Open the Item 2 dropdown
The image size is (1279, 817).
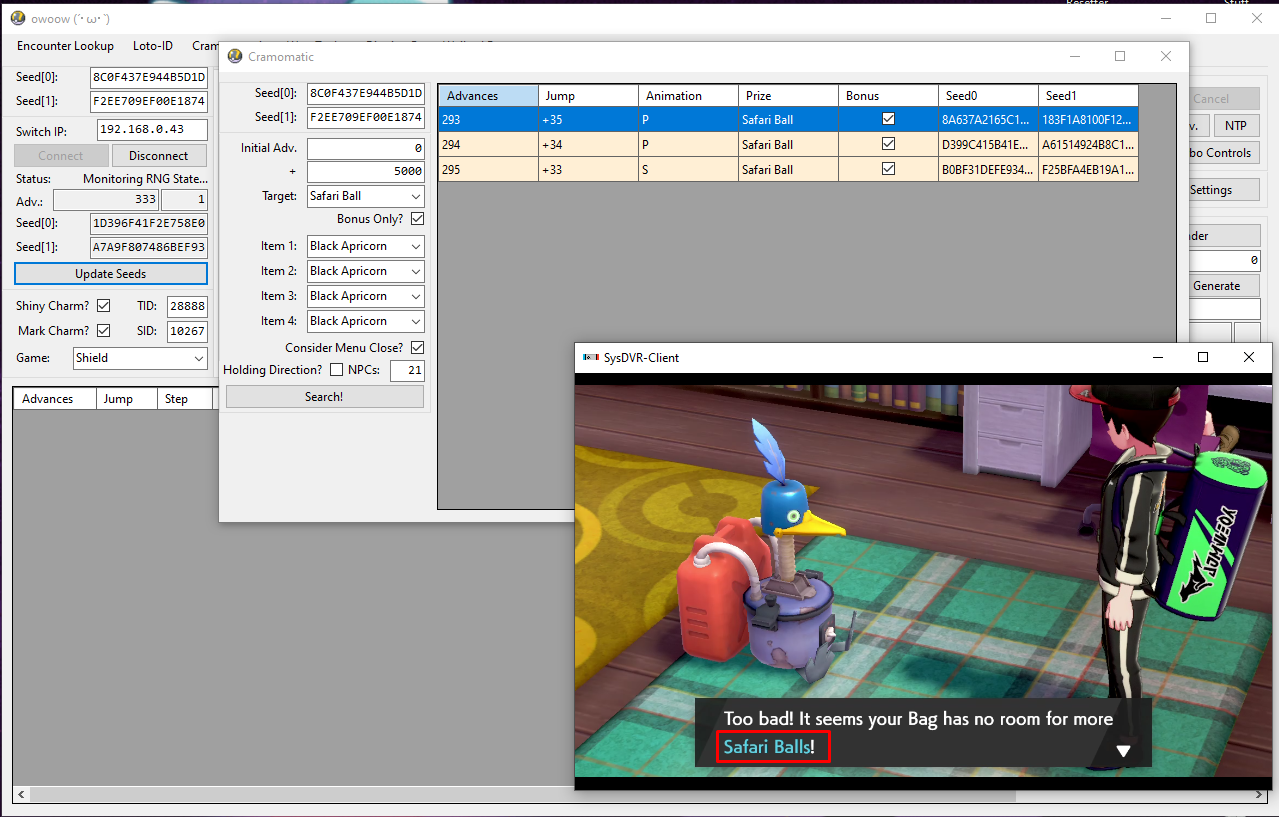pyautogui.click(x=365, y=271)
